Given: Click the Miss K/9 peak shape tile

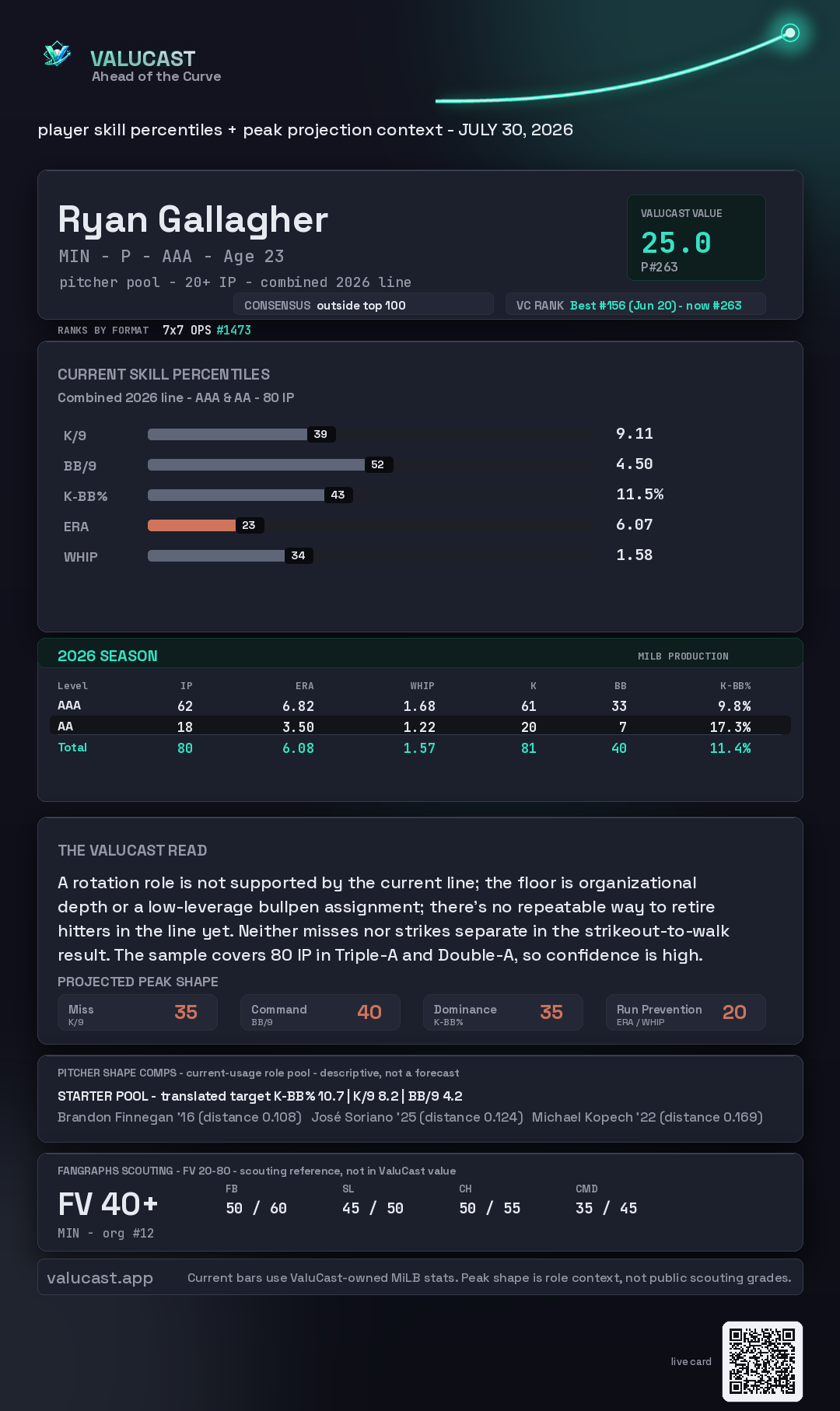Looking at the screenshot, I should 138,1013.
